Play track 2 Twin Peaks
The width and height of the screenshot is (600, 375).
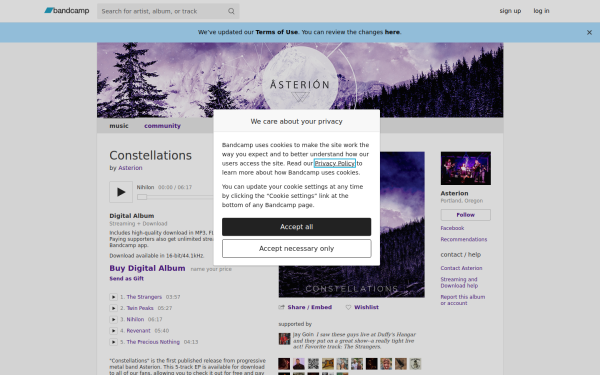tap(113, 308)
